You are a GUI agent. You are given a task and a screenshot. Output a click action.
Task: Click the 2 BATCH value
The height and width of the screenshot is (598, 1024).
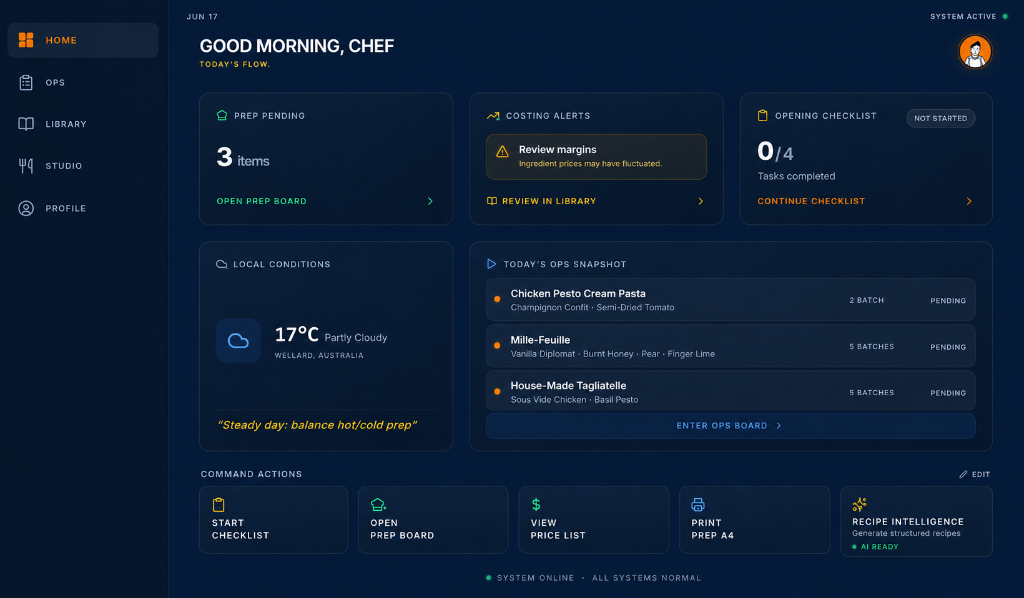(x=867, y=300)
